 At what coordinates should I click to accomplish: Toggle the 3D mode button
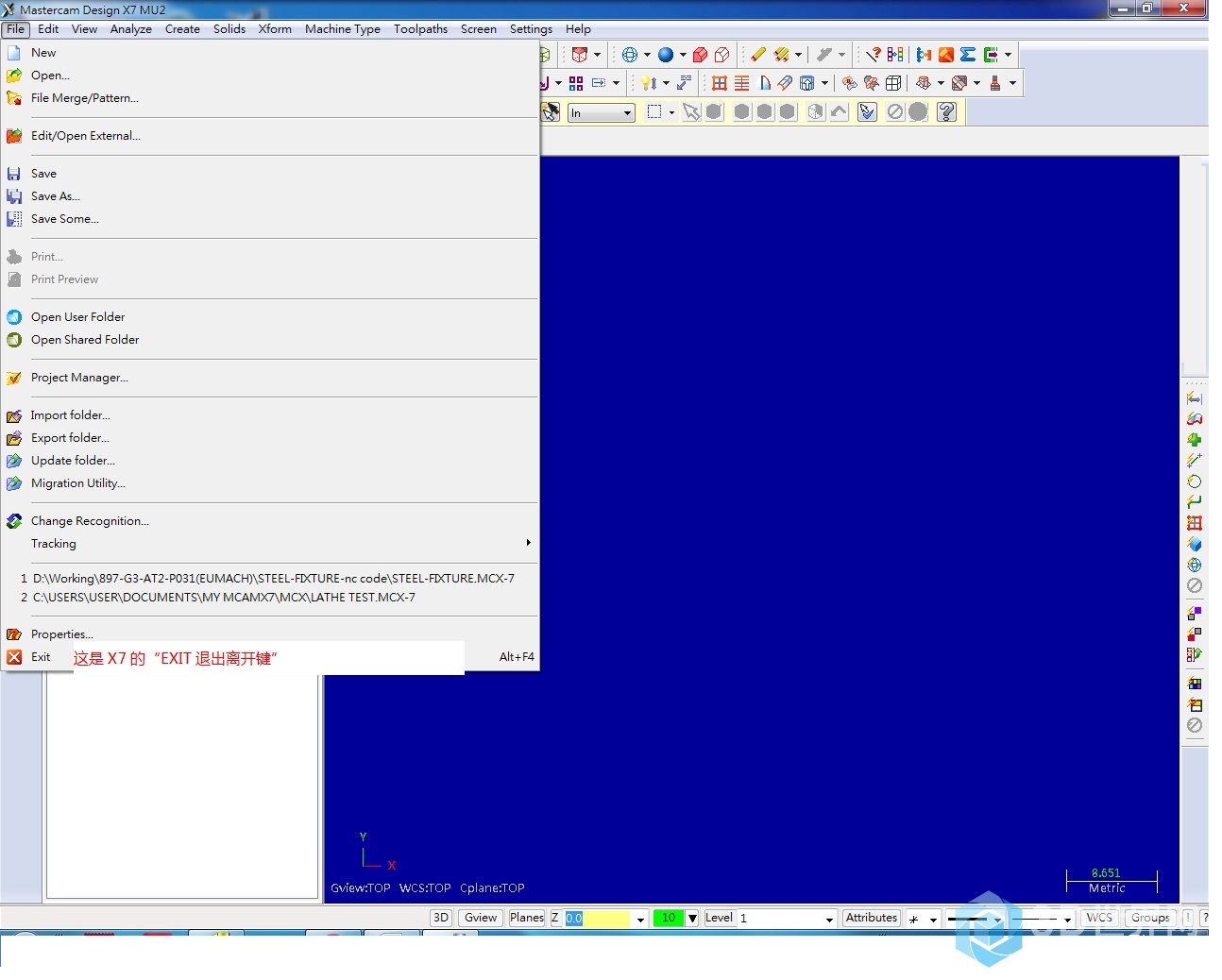[441, 918]
